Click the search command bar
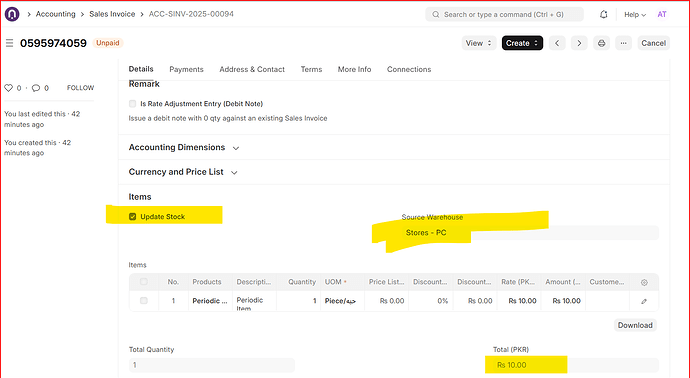Screen dimensions: 690x378 (504, 15)
